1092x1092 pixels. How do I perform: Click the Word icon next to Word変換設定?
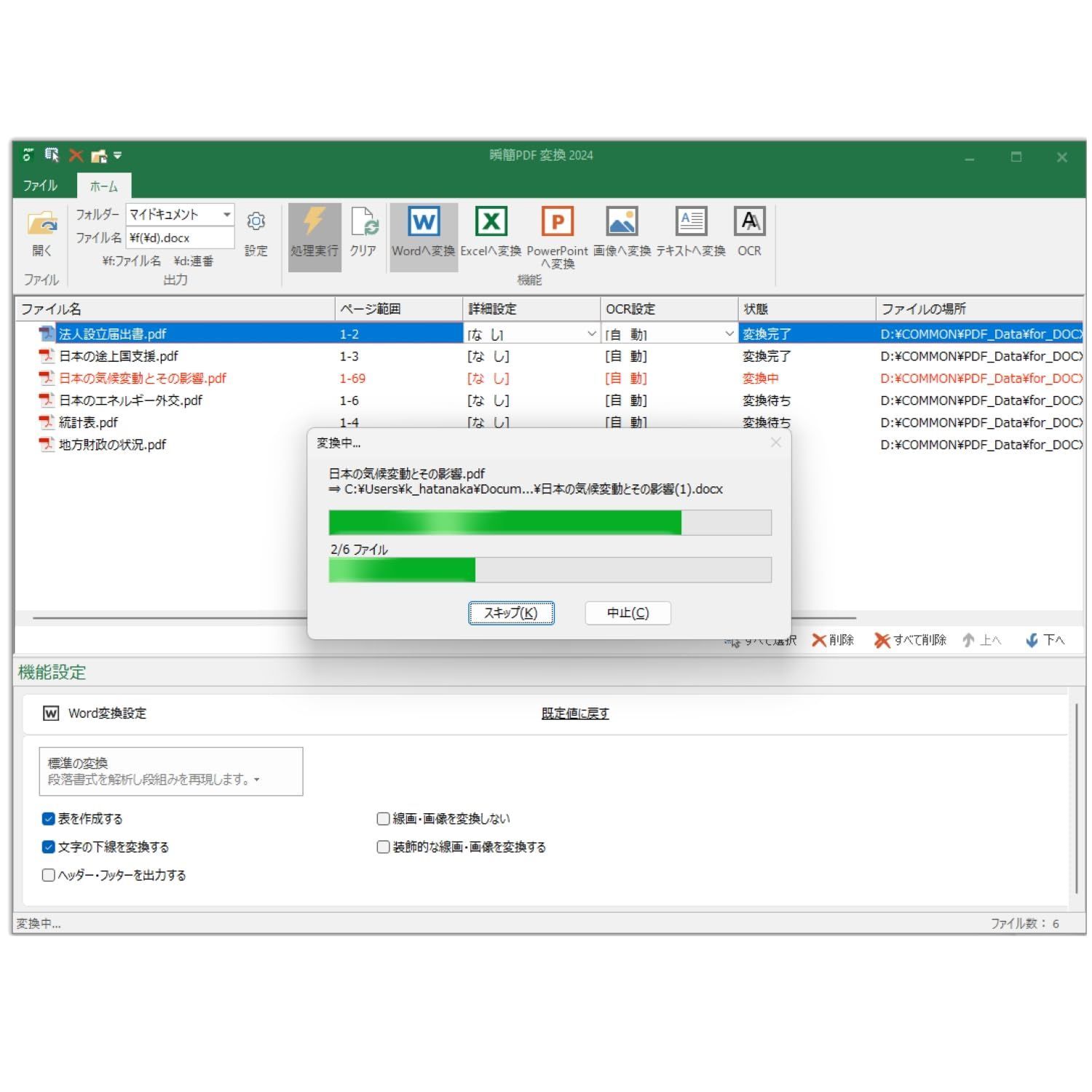coord(50,713)
